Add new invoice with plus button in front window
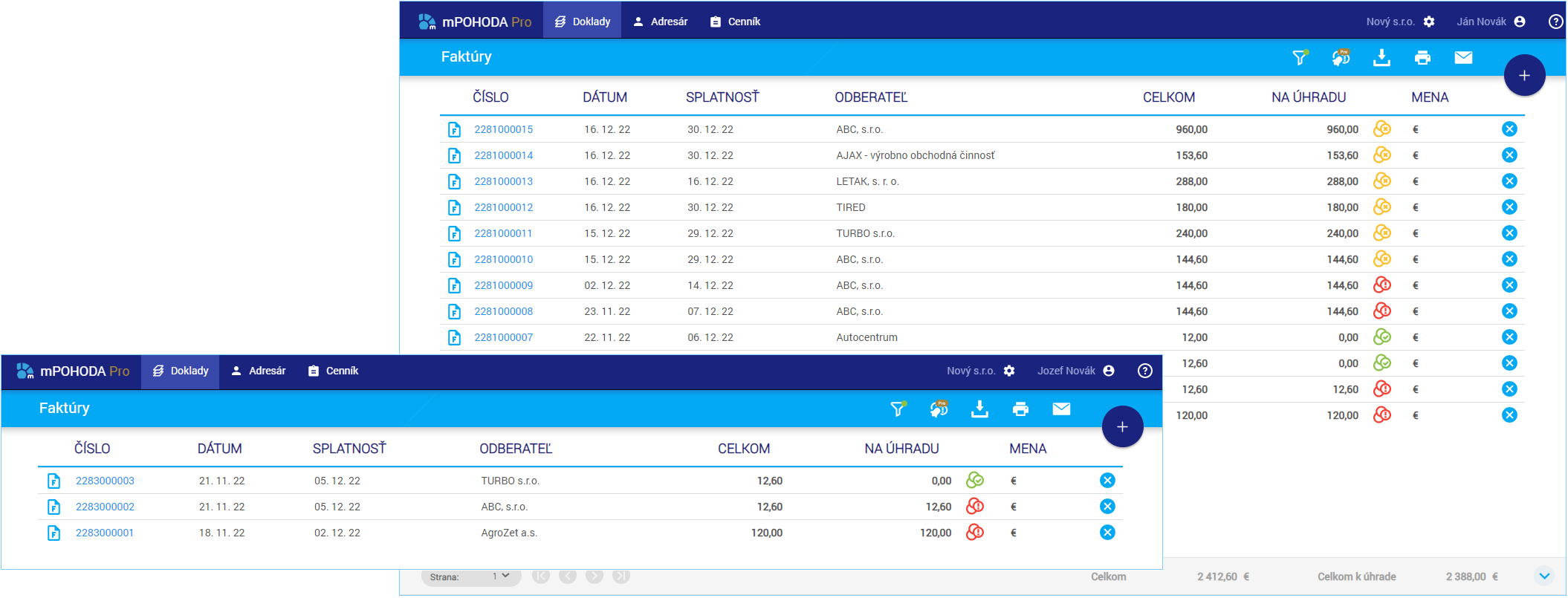This screenshot has width=1568, height=598. point(1122,426)
